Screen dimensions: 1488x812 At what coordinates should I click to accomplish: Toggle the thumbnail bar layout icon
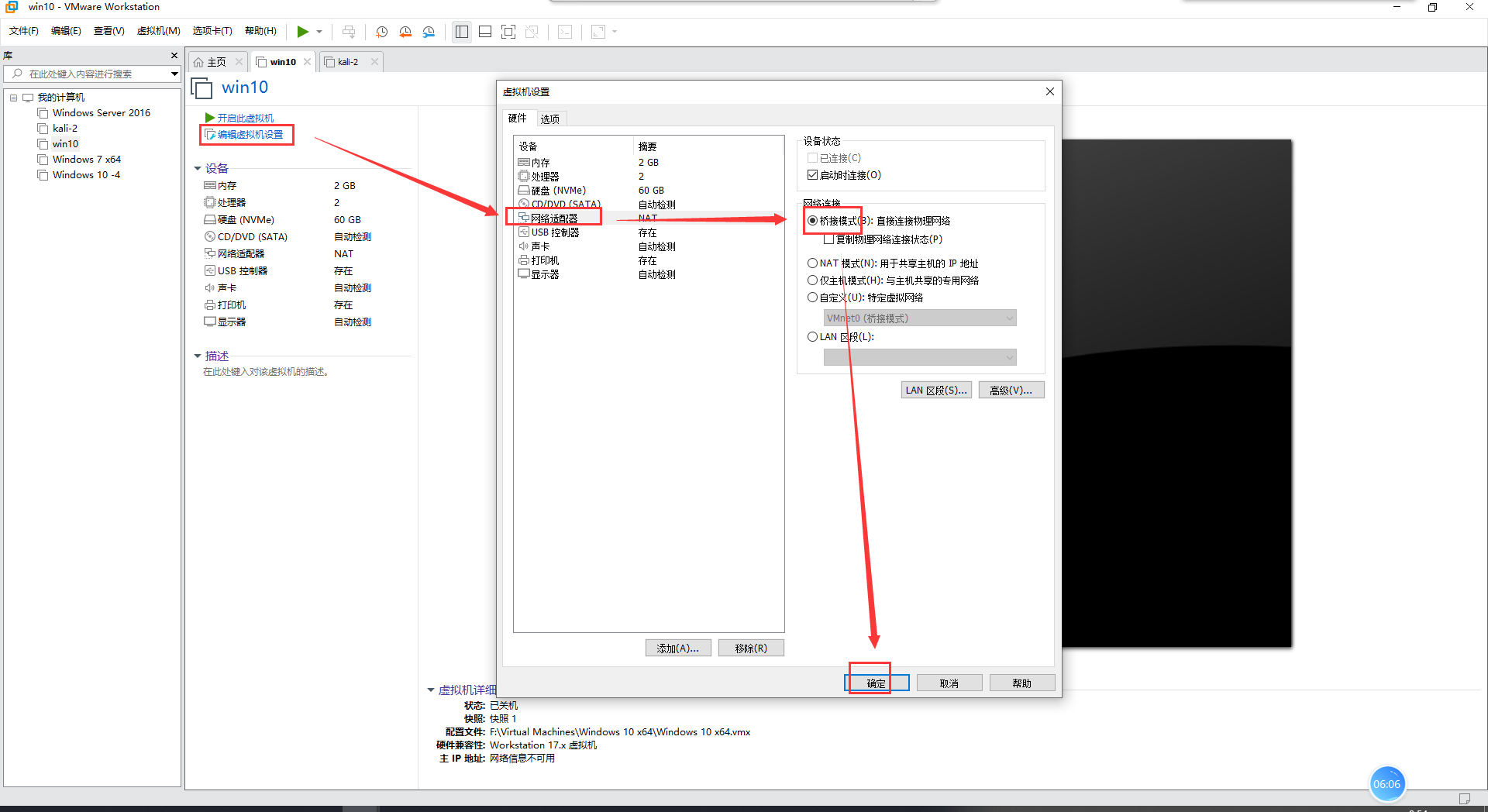(x=485, y=32)
